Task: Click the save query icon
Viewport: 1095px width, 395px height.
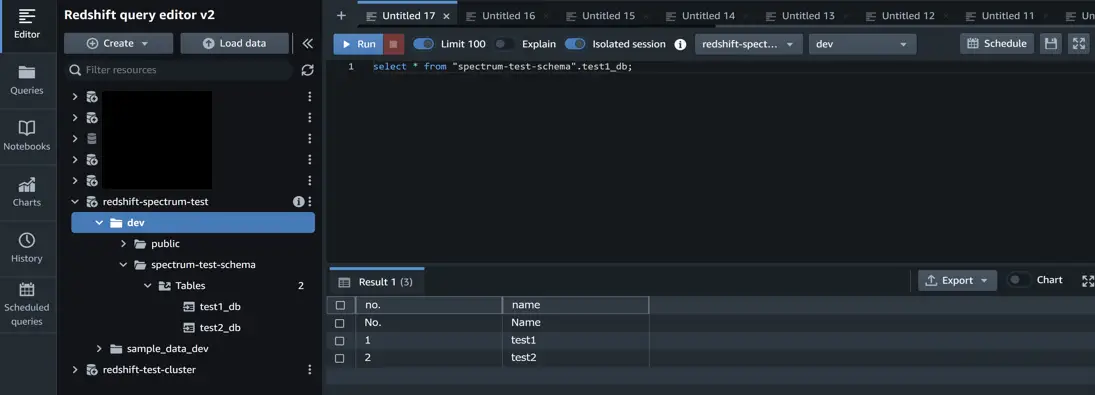Action: [1050, 44]
